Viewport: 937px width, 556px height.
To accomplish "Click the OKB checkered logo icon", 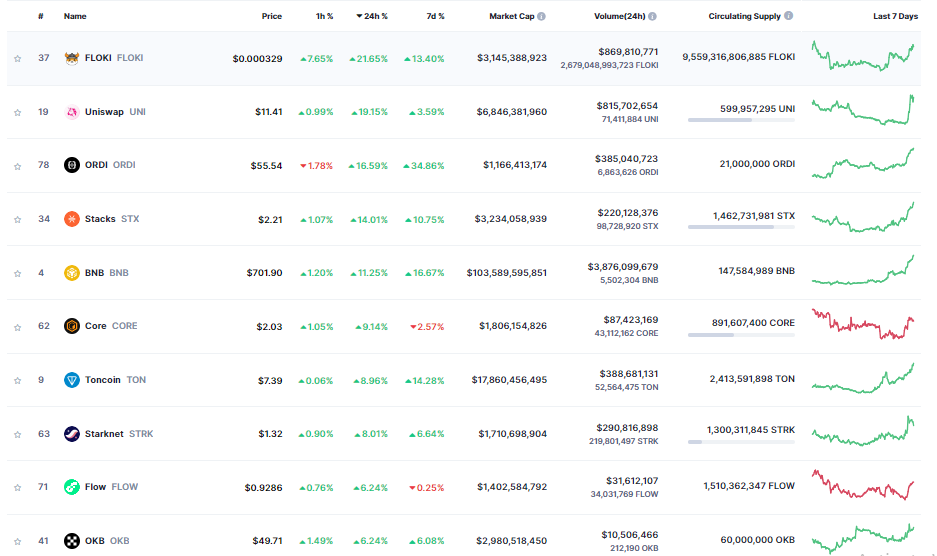I will click(x=72, y=540).
